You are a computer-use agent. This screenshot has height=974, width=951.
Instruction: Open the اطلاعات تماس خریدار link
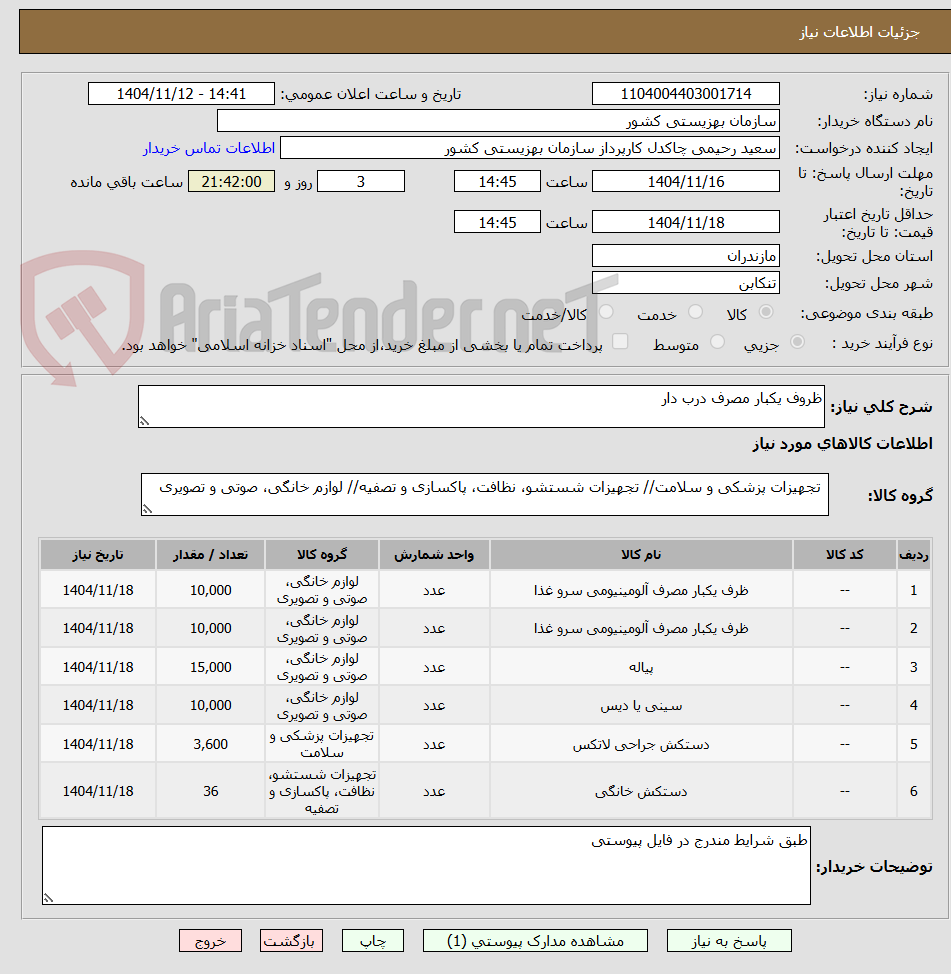tap(209, 148)
